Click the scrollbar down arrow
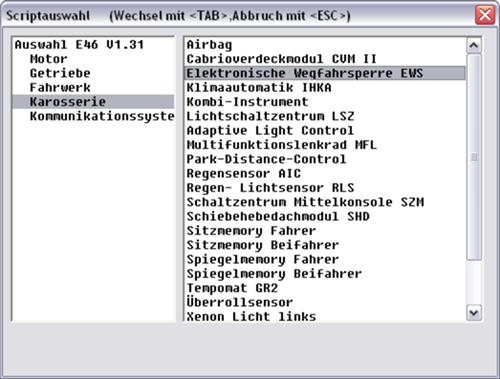Screen dimensions: 500x379 474,313
